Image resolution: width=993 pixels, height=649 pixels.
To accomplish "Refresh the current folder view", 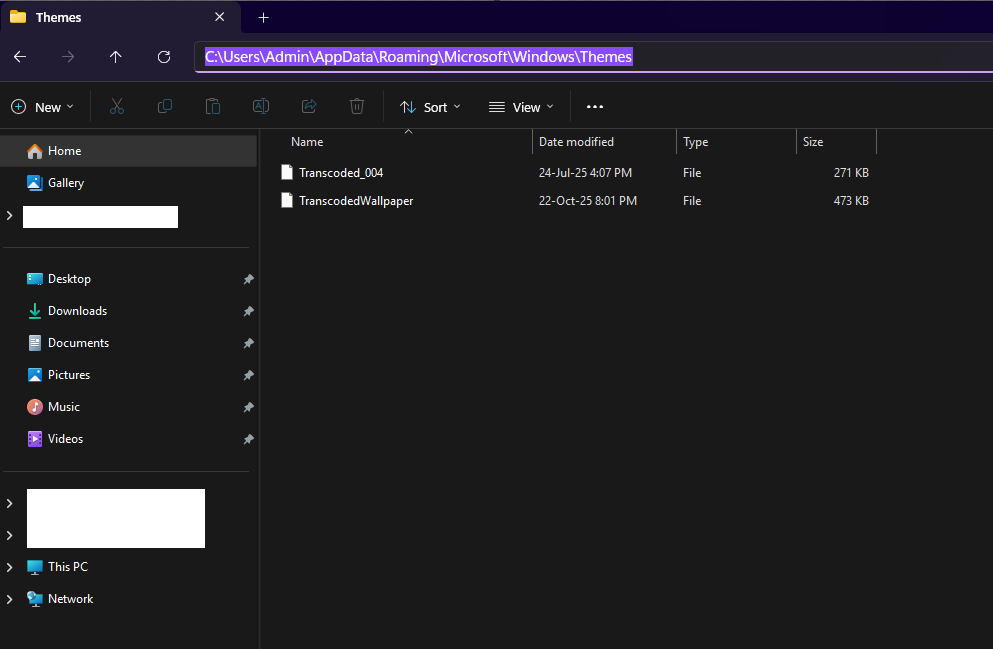I will pyautogui.click(x=164, y=57).
